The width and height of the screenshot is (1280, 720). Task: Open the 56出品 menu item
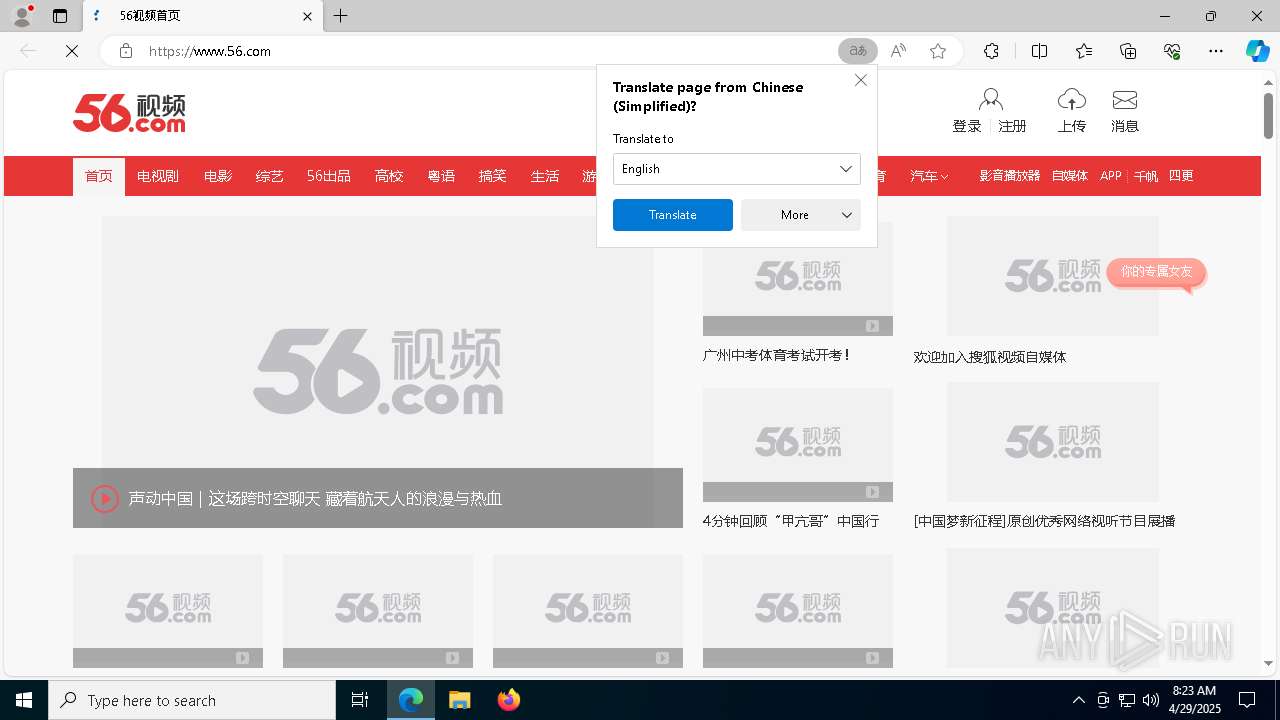pos(329,176)
